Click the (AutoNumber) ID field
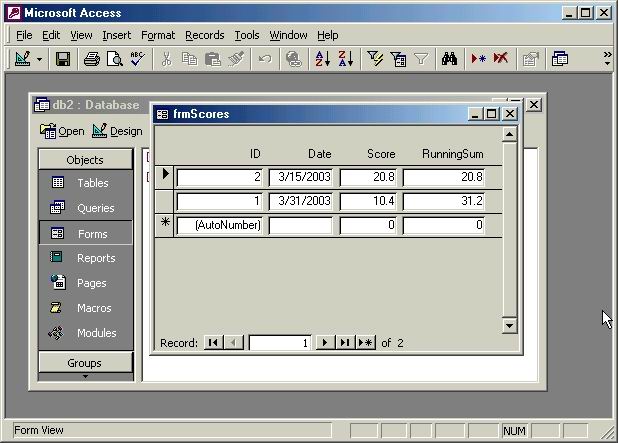Image resolution: width=618 pixels, height=443 pixels. pyautogui.click(x=219, y=225)
